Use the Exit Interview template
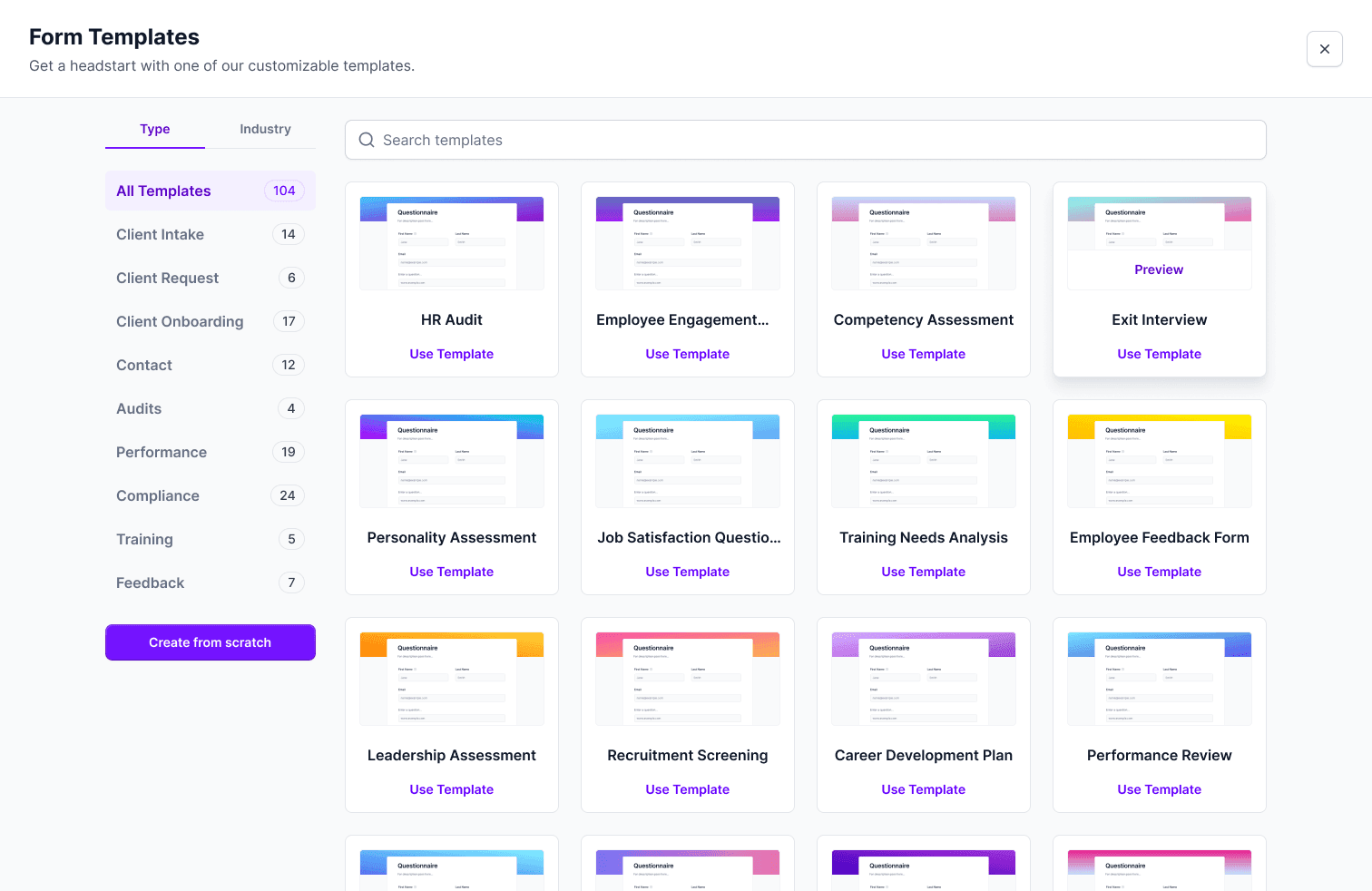This screenshot has width=1372, height=891. tap(1160, 354)
